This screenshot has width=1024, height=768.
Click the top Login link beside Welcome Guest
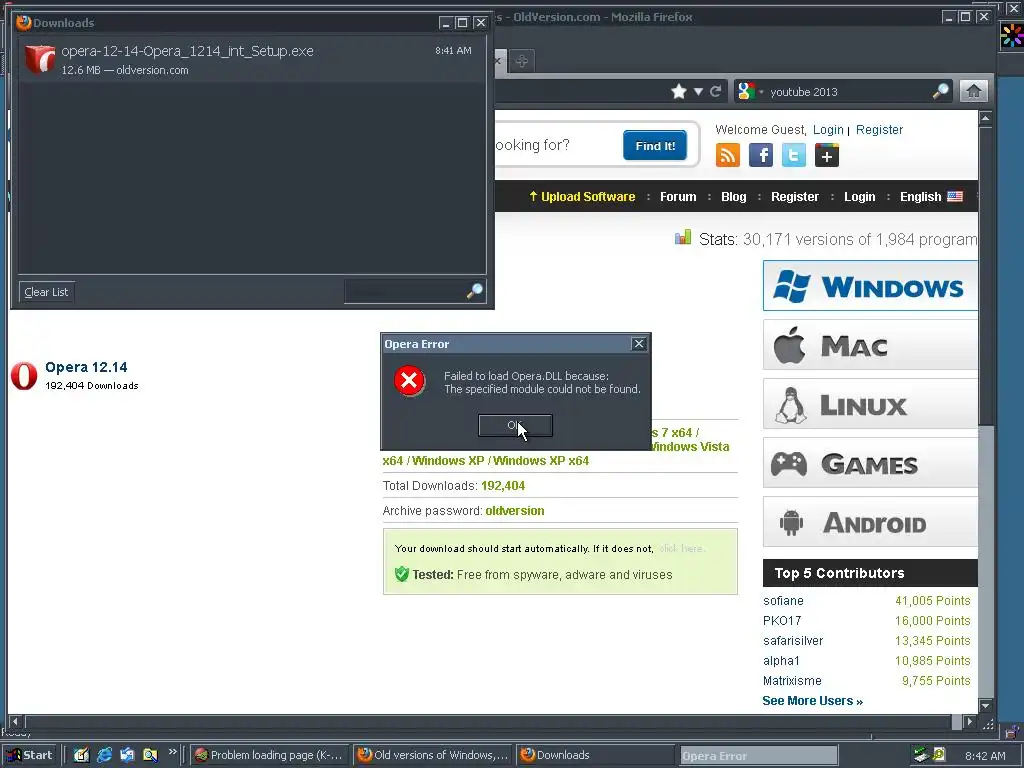828,130
